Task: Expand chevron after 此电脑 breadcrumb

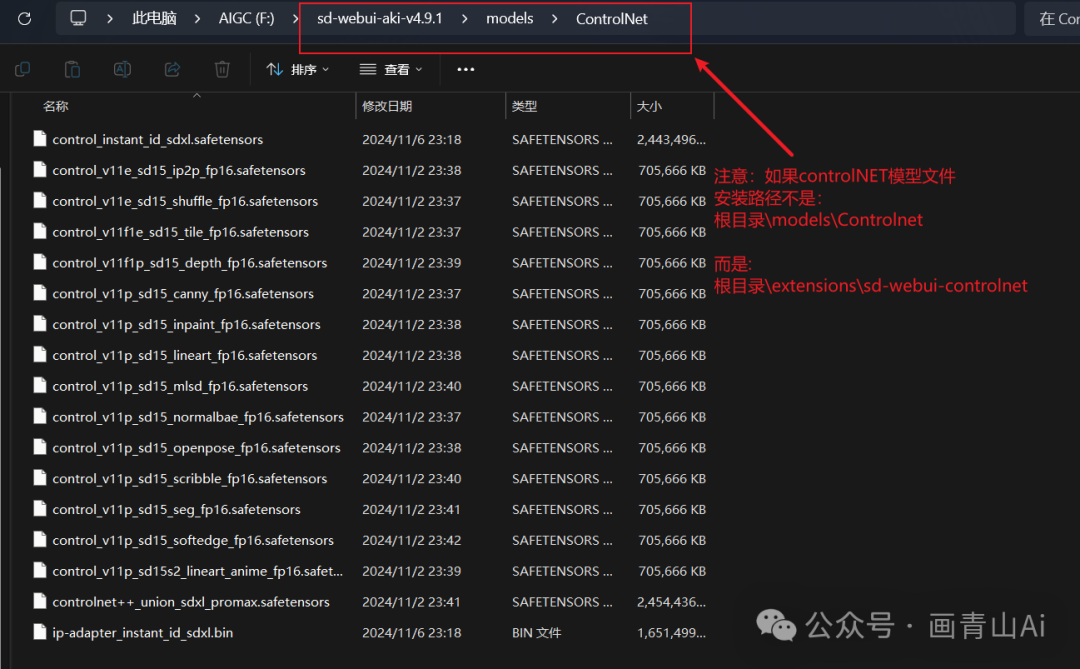Action: (197, 19)
